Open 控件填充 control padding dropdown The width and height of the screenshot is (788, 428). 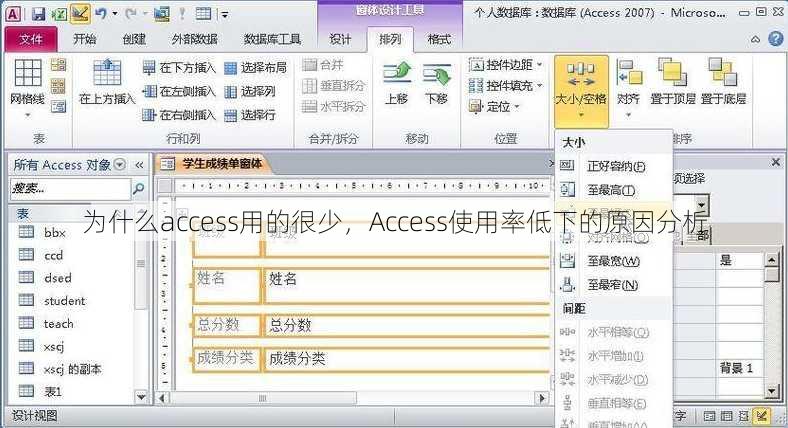[x=506, y=86]
